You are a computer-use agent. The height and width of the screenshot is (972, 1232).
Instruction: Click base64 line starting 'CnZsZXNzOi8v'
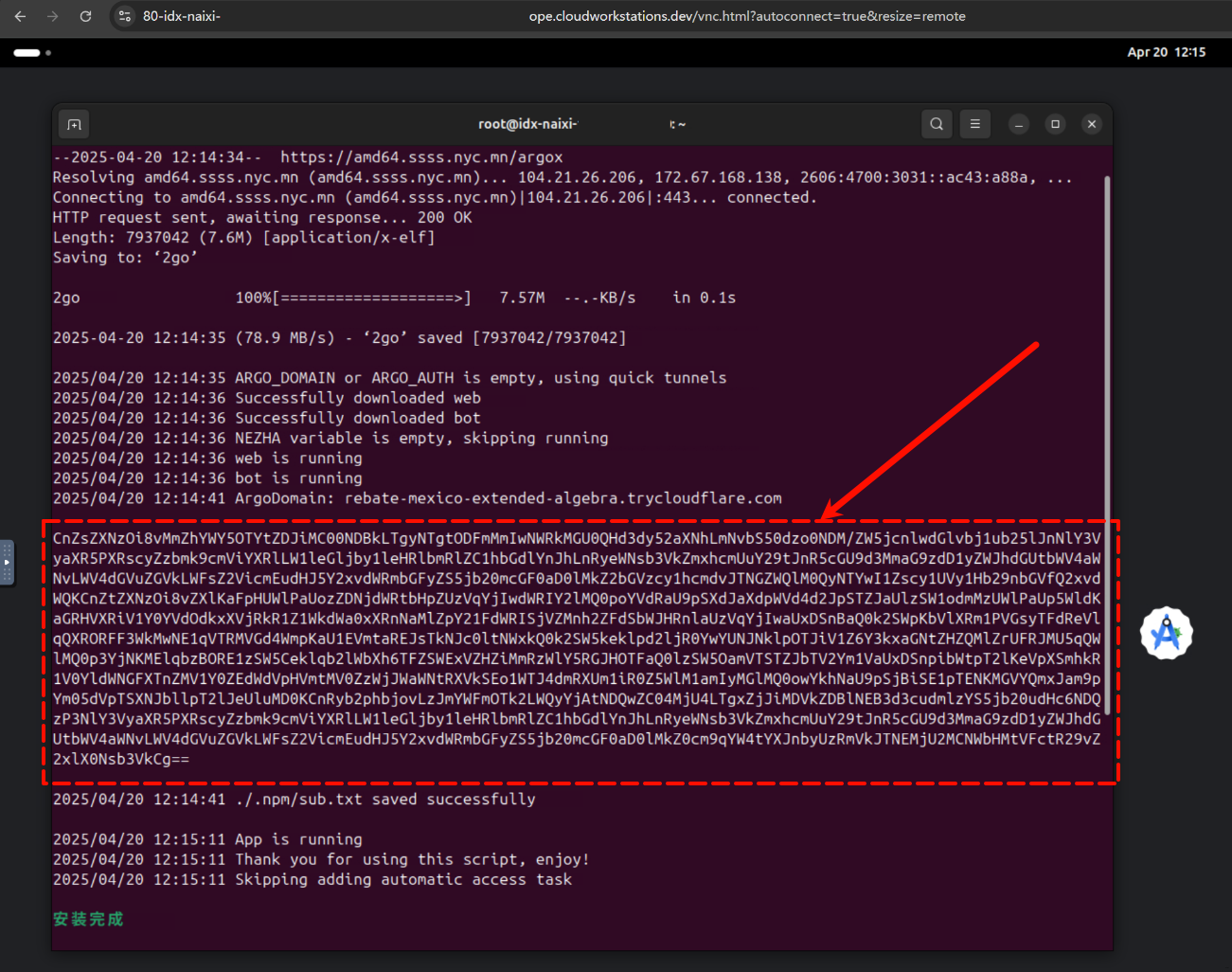coord(577,538)
